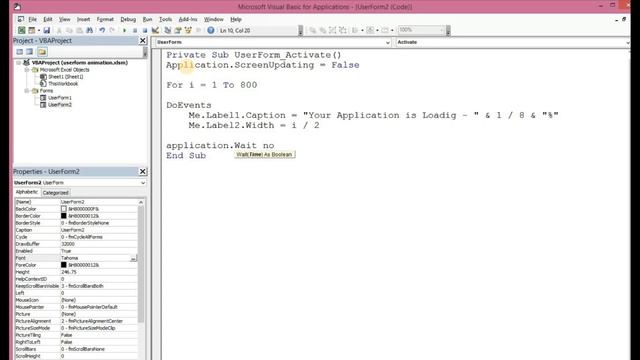Open the Tools menu

(x=165, y=19)
